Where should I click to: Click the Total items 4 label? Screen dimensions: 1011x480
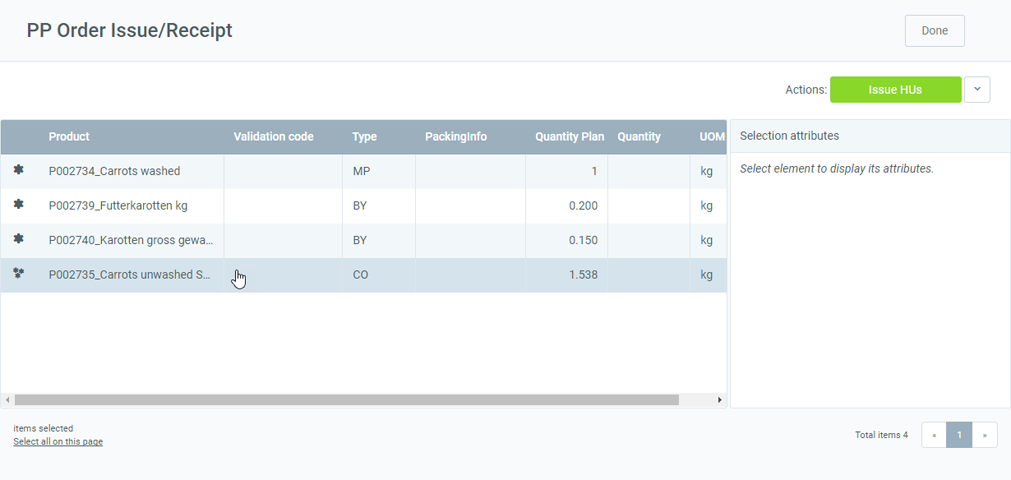(x=881, y=435)
